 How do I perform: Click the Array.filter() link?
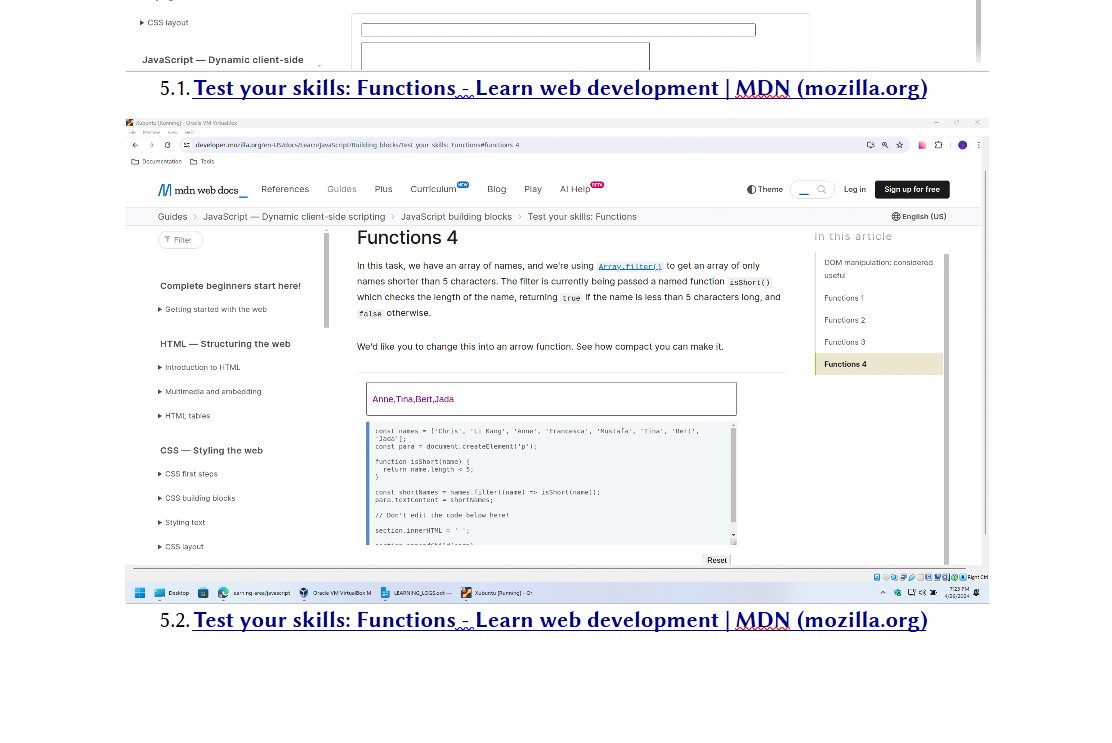[x=630, y=267]
